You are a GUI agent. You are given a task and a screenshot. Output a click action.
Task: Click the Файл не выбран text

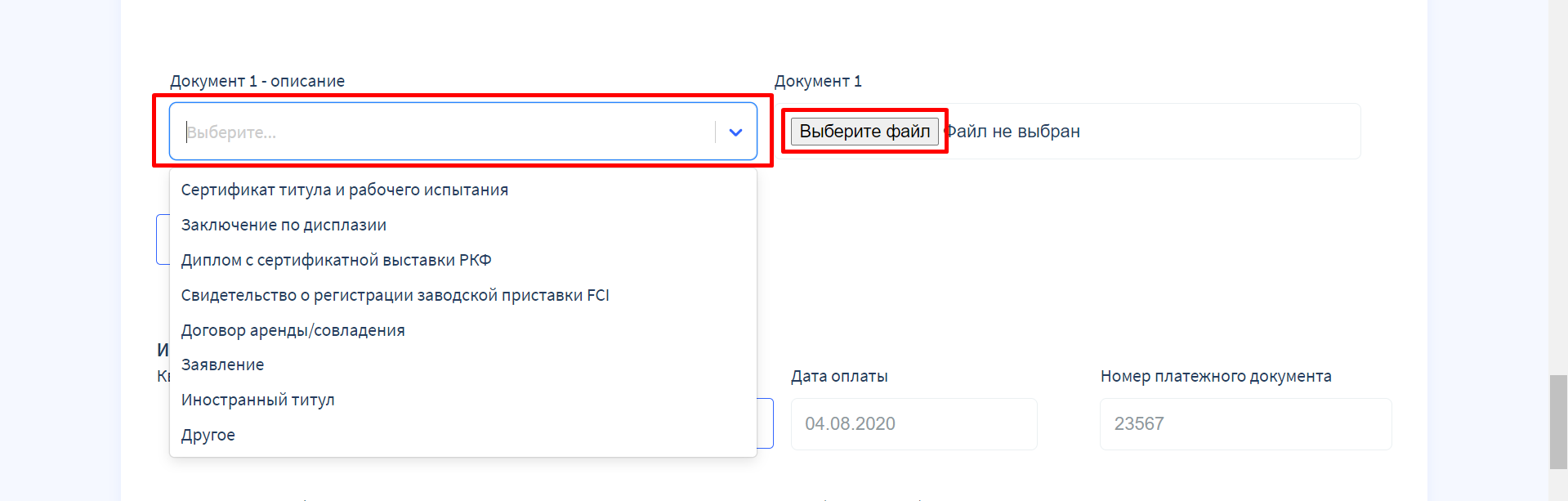(x=1013, y=132)
